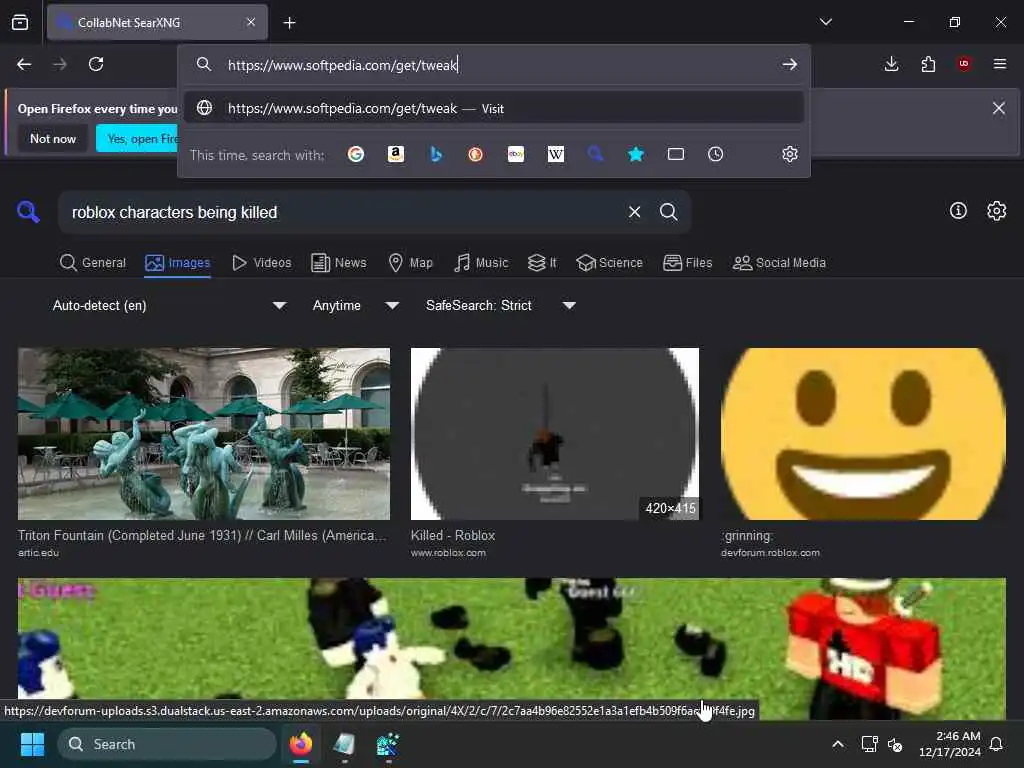Click the SearXNG logo magnifier

pos(28,212)
